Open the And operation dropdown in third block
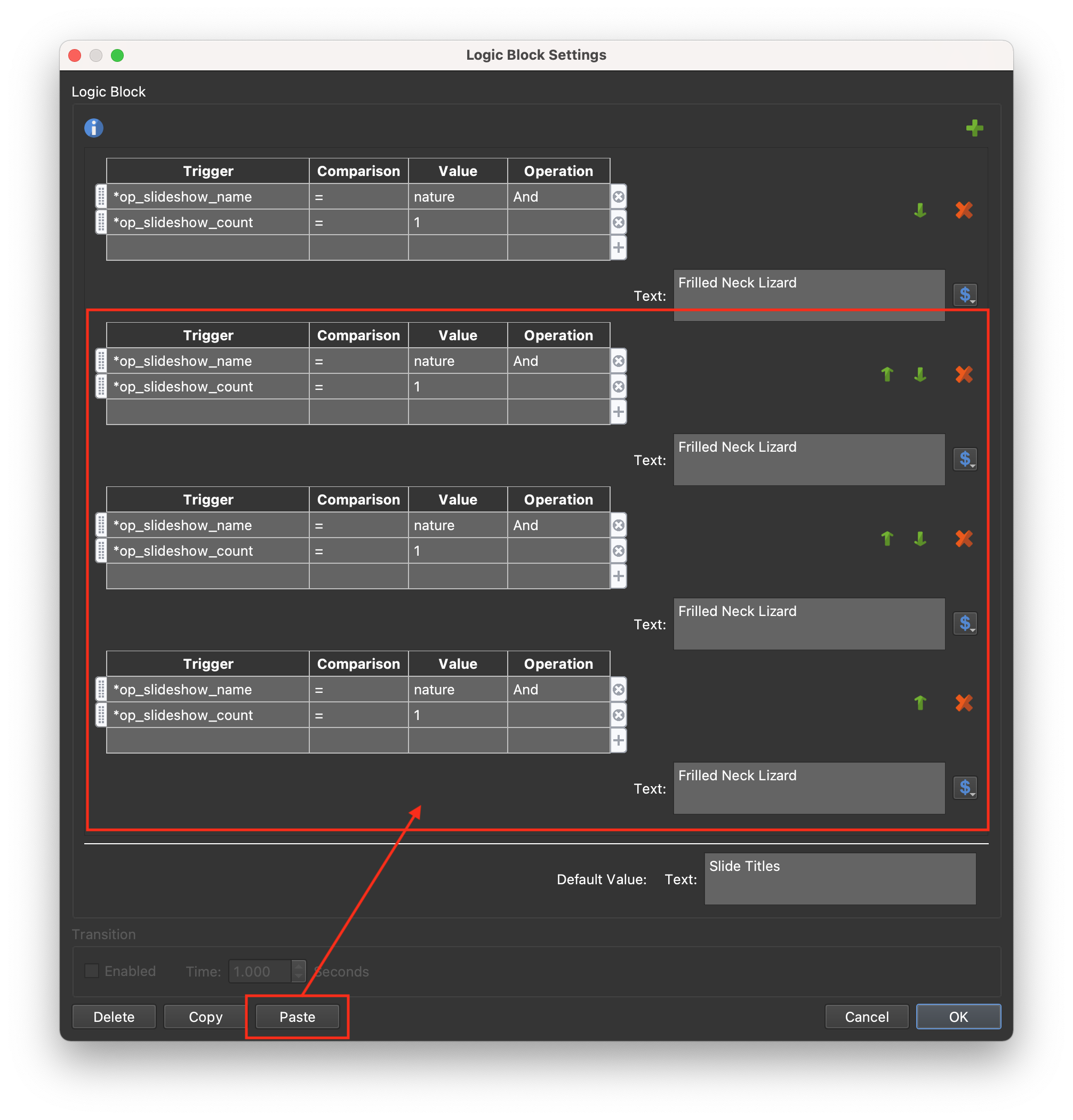 click(x=558, y=525)
